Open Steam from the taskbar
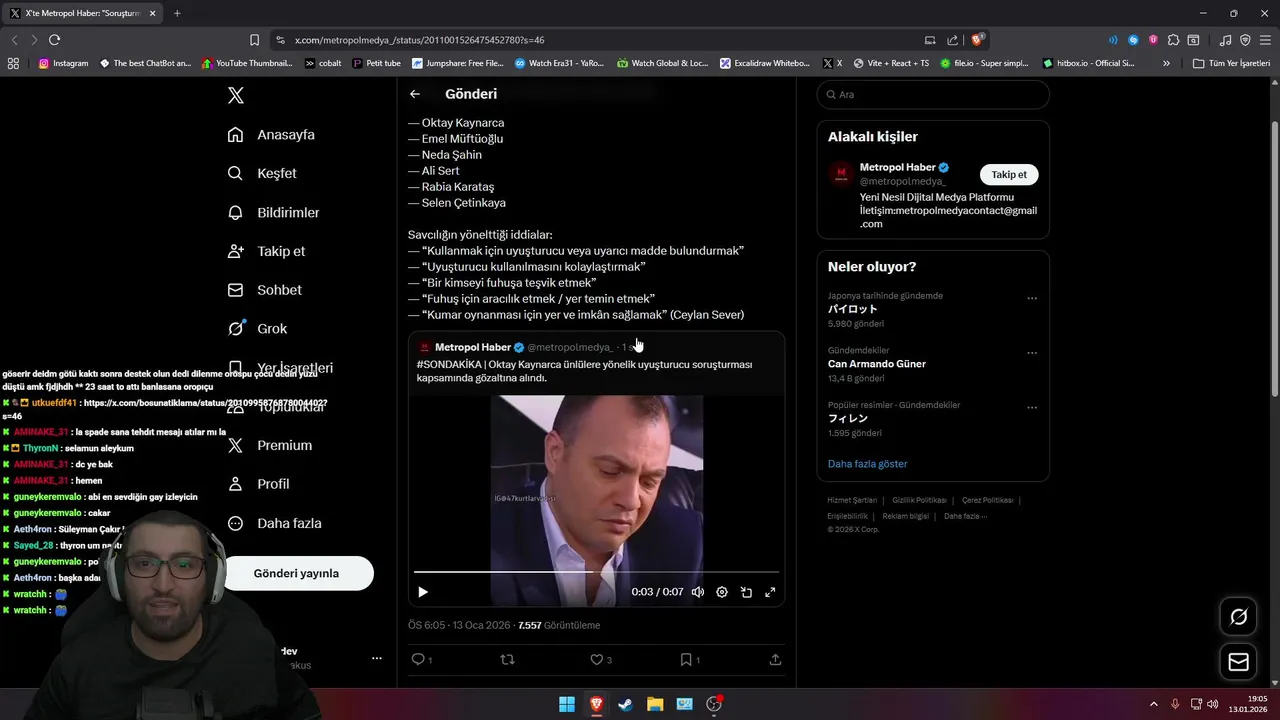This screenshot has height=720, width=1280. (x=625, y=704)
